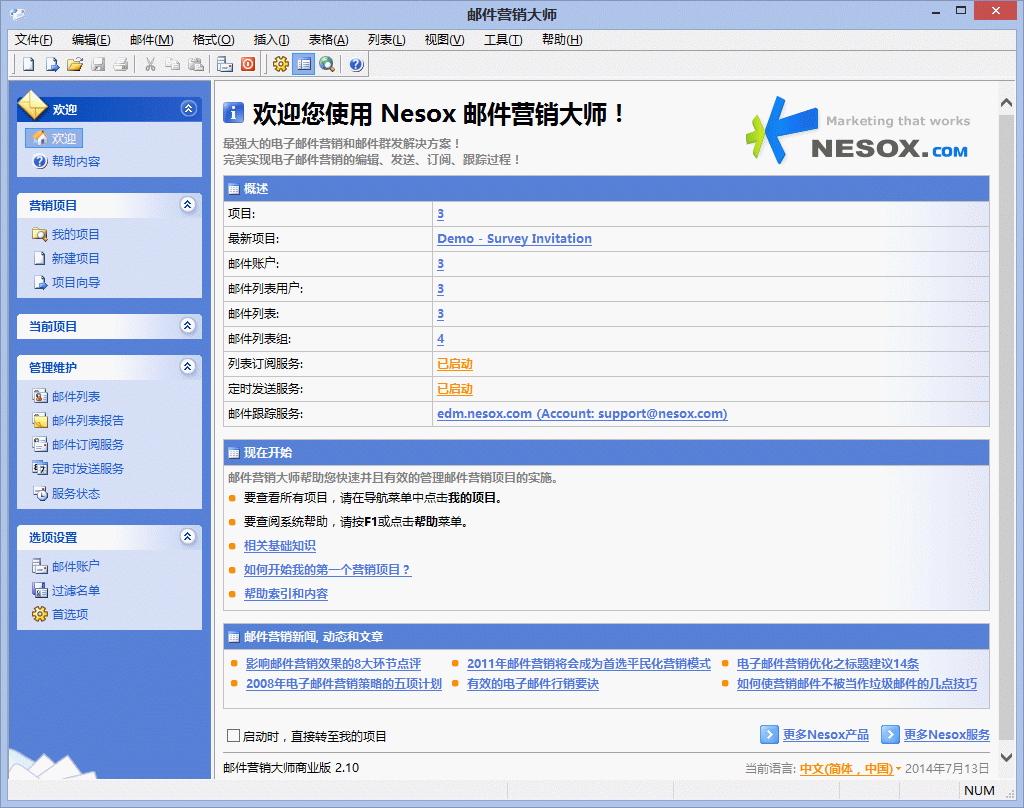Click the Copy toolbar icon
Viewport: 1024px width, 808px height.
pyautogui.click(x=172, y=64)
